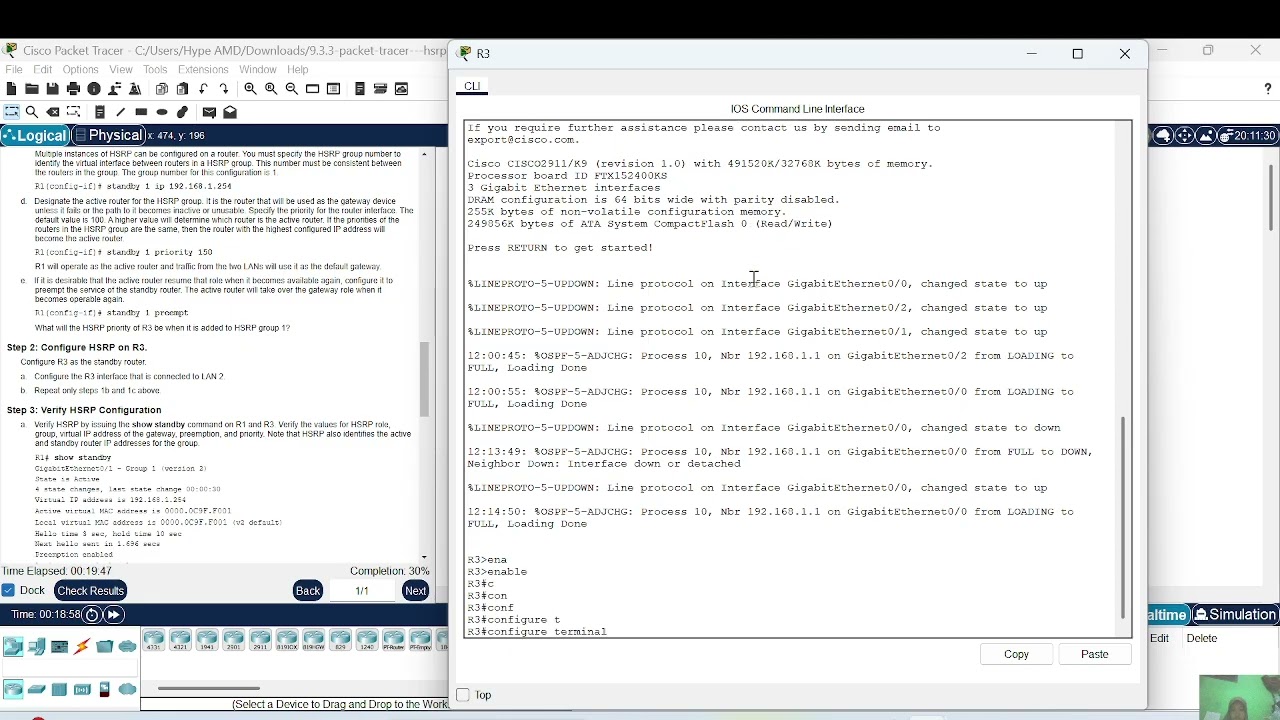The width and height of the screenshot is (1280, 720).
Task: Save the file with the floppy icon
Action: 52,89
